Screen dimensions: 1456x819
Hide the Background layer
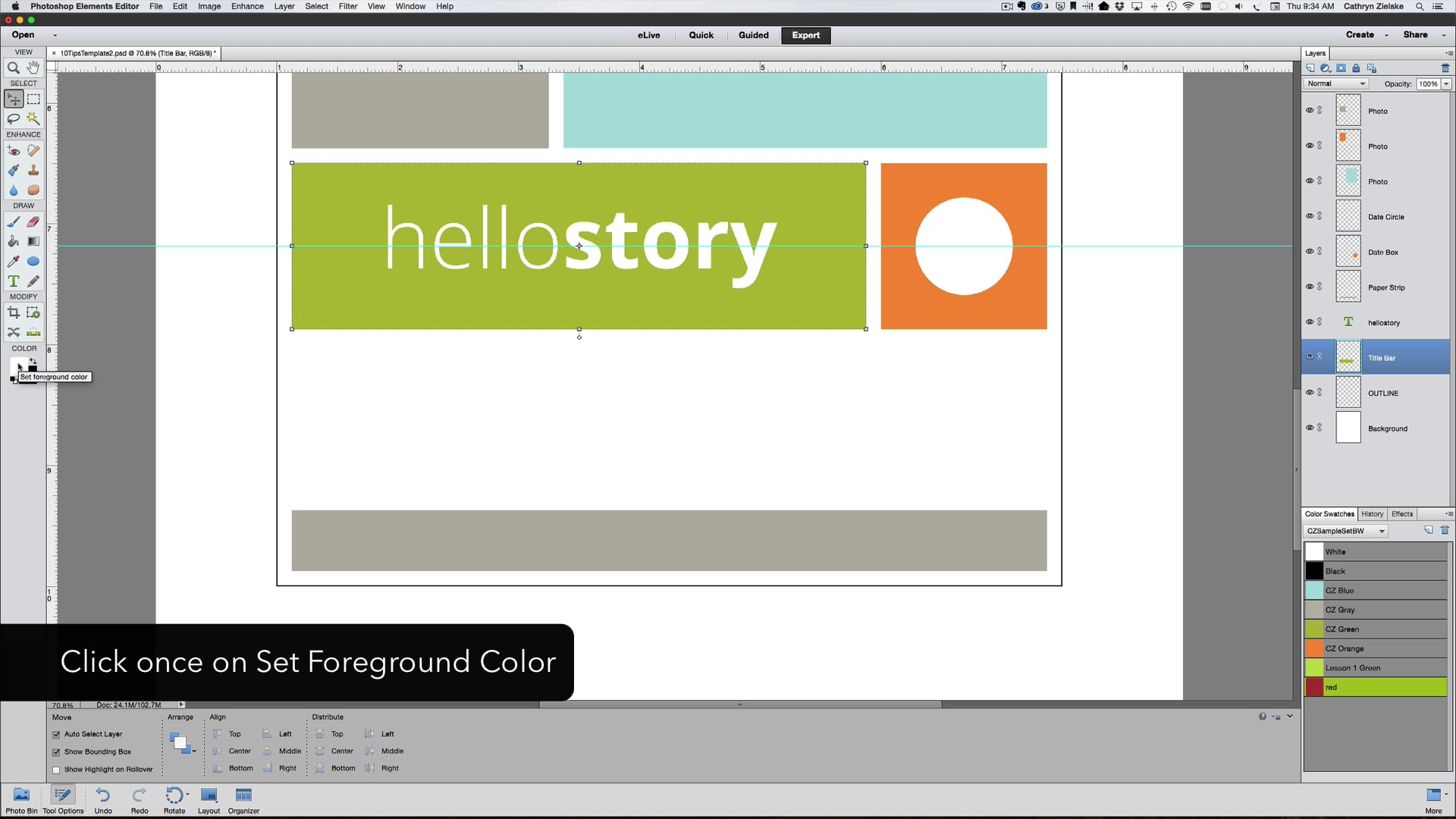click(1310, 427)
